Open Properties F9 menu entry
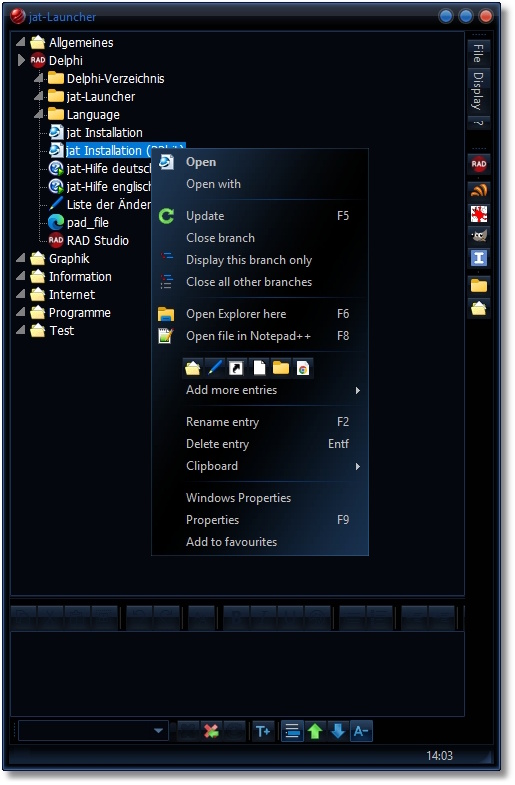 [x=260, y=520]
